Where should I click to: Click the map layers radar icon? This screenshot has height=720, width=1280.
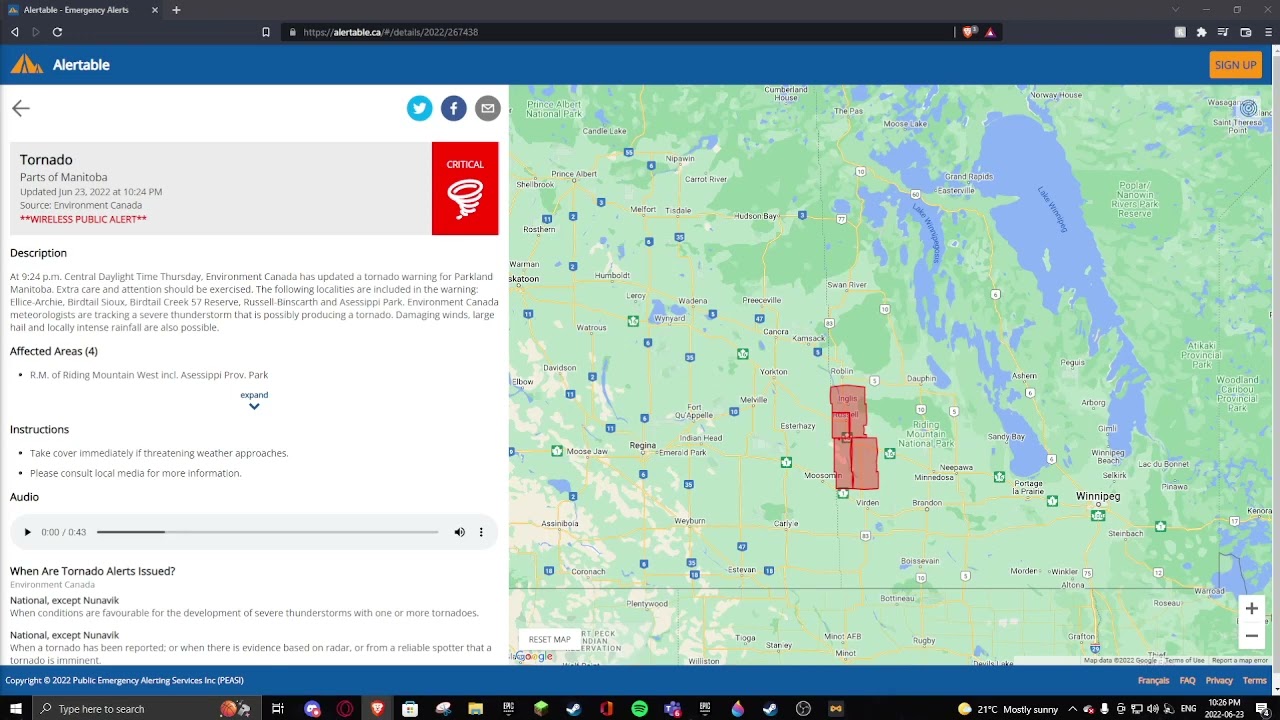[1248, 108]
